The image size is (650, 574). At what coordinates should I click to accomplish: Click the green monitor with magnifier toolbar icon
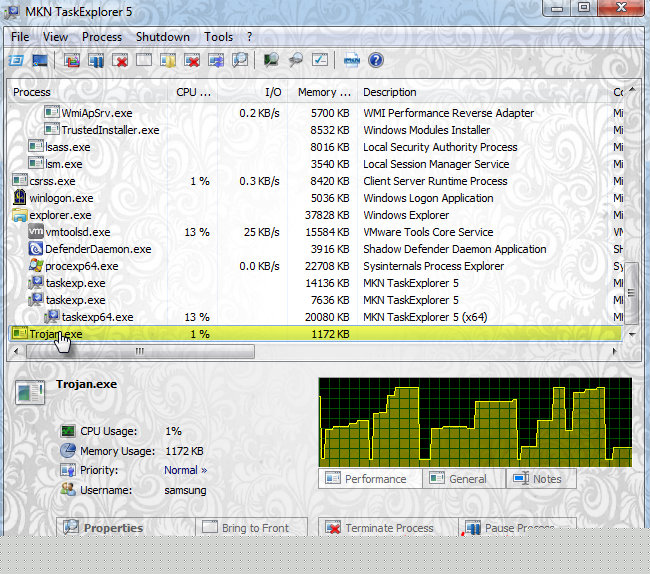point(270,61)
